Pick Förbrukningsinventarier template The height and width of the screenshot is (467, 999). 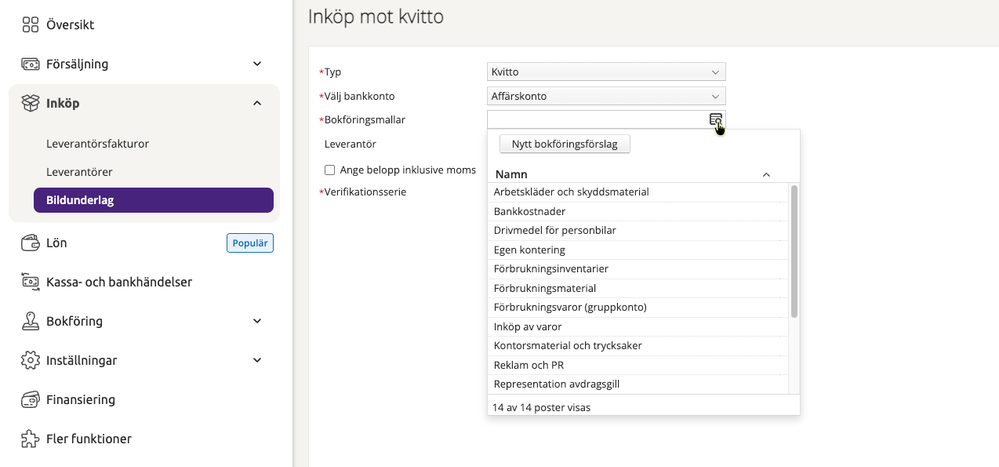click(638, 269)
